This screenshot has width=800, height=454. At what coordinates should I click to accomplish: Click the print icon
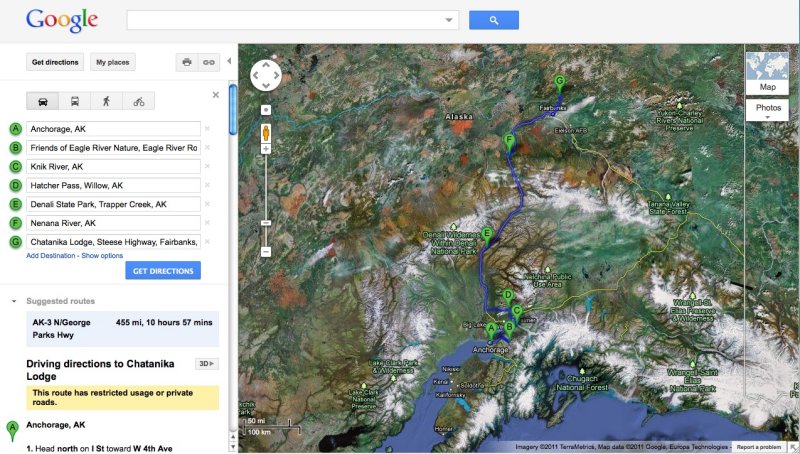(187, 62)
